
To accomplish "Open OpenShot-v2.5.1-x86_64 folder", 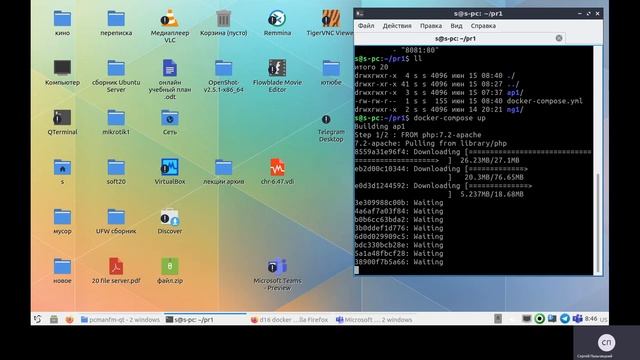I will pos(223,68).
